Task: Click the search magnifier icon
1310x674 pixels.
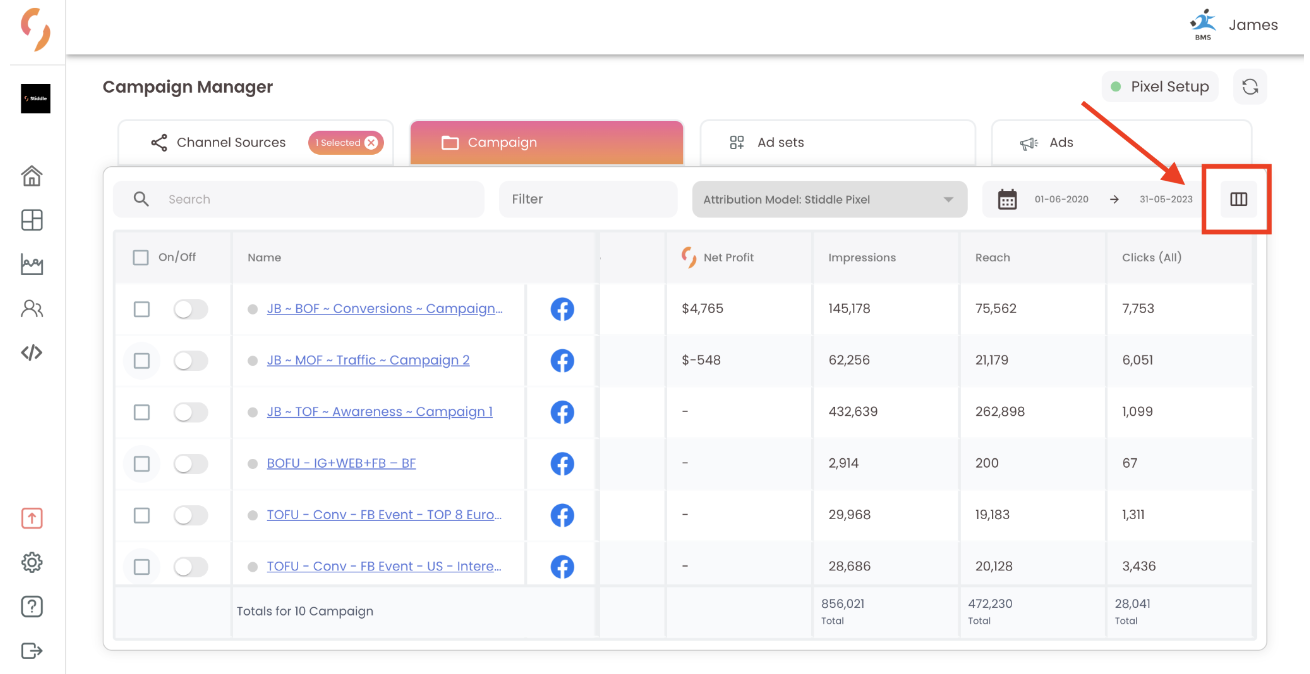Action: click(142, 199)
